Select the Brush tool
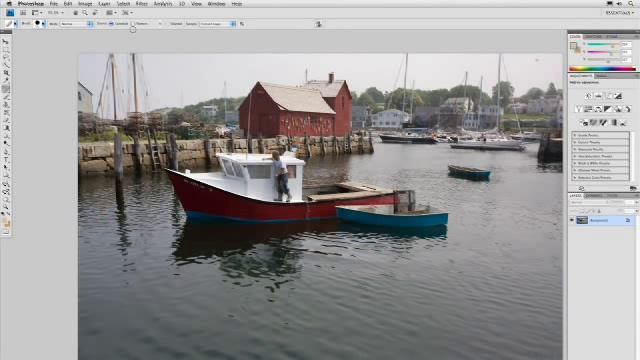The width and height of the screenshot is (640, 360). [x=6, y=96]
